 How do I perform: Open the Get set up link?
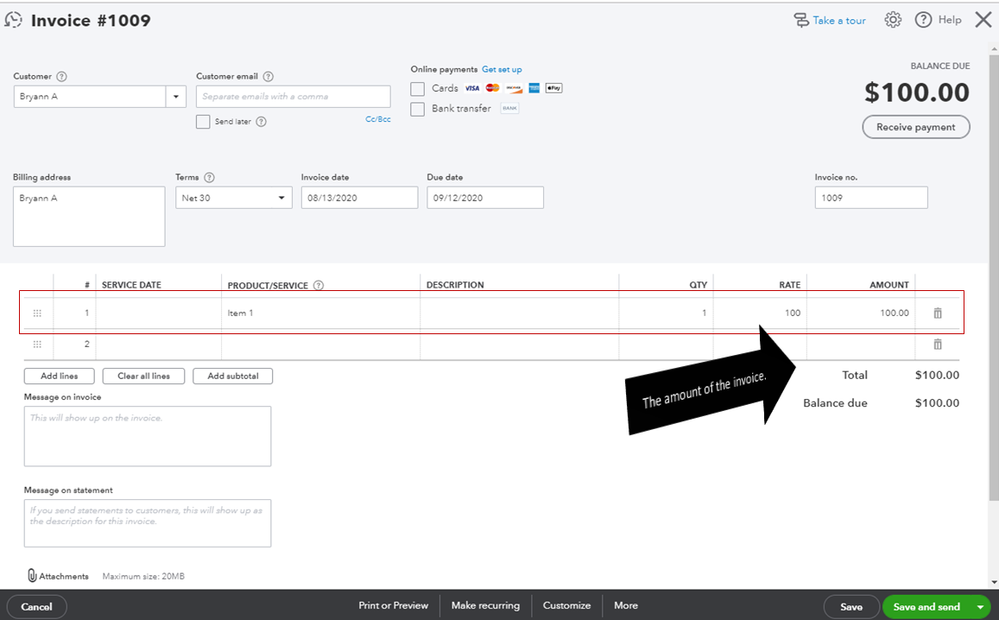click(x=501, y=69)
